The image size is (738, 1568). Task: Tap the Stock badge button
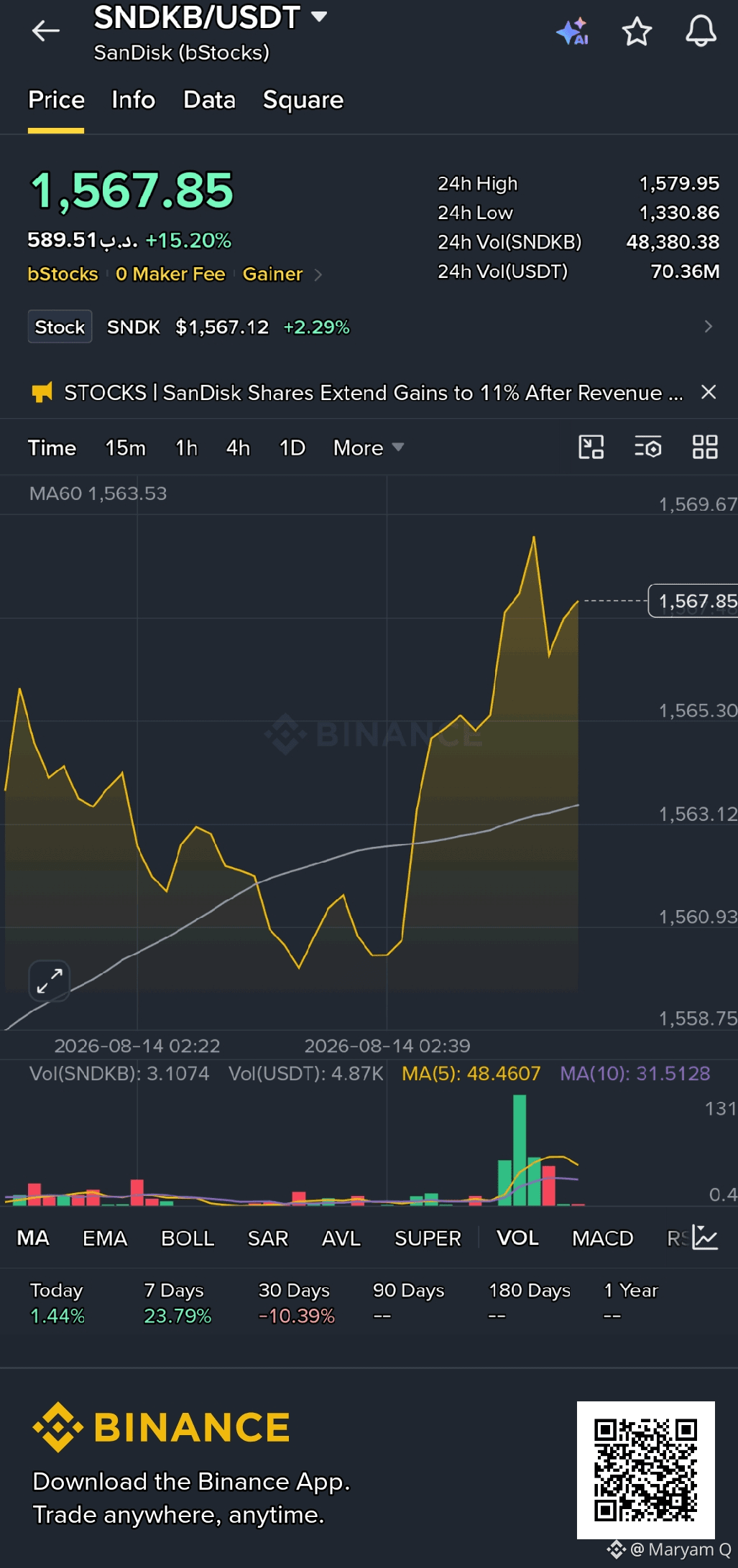point(60,327)
